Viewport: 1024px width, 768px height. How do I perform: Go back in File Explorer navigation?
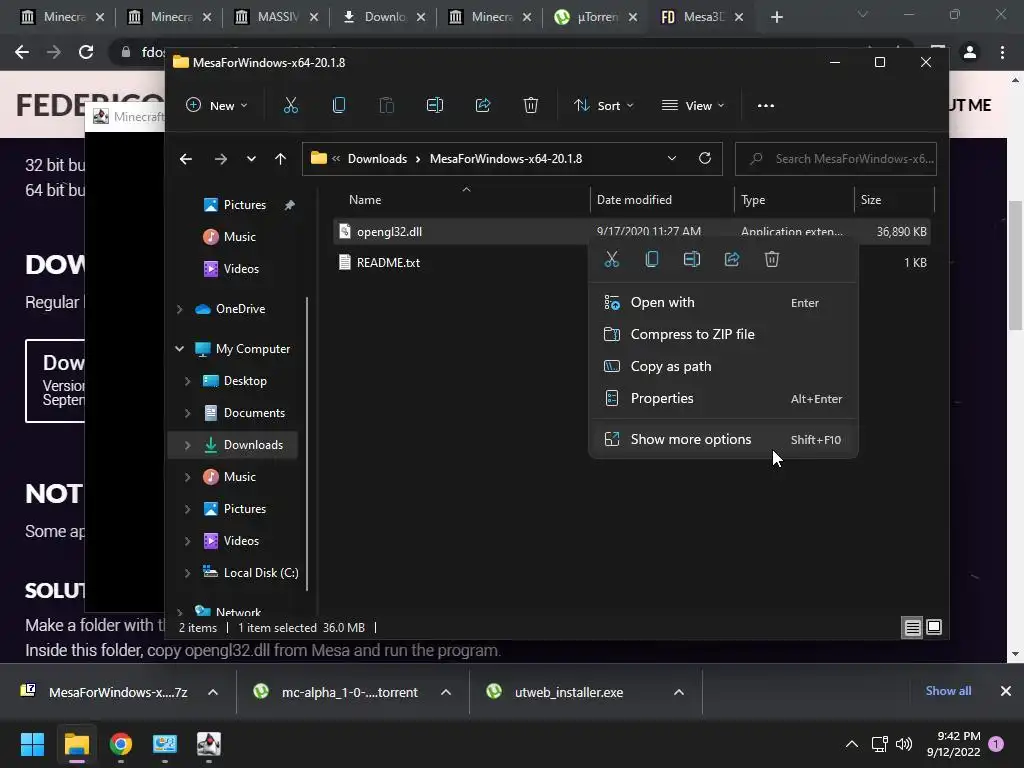pos(185,159)
